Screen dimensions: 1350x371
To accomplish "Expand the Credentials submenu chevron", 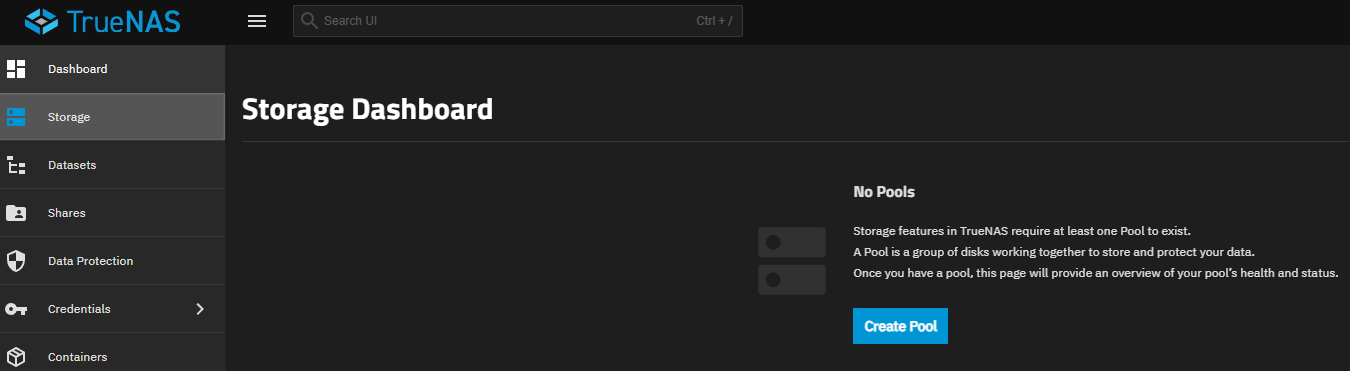I will [x=200, y=309].
